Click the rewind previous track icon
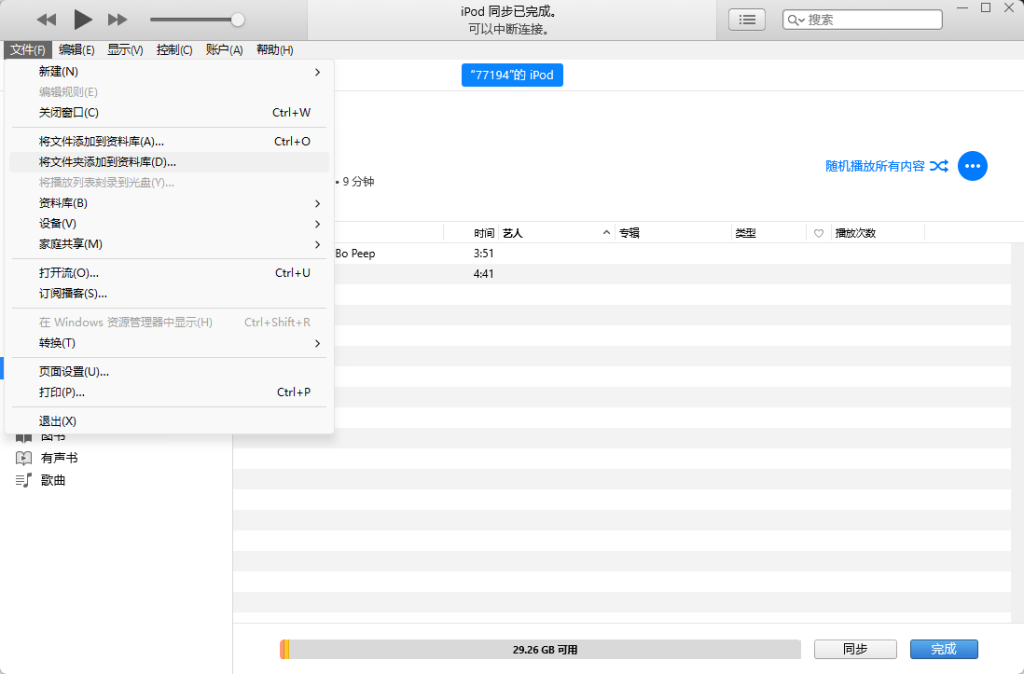 click(47, 20)
